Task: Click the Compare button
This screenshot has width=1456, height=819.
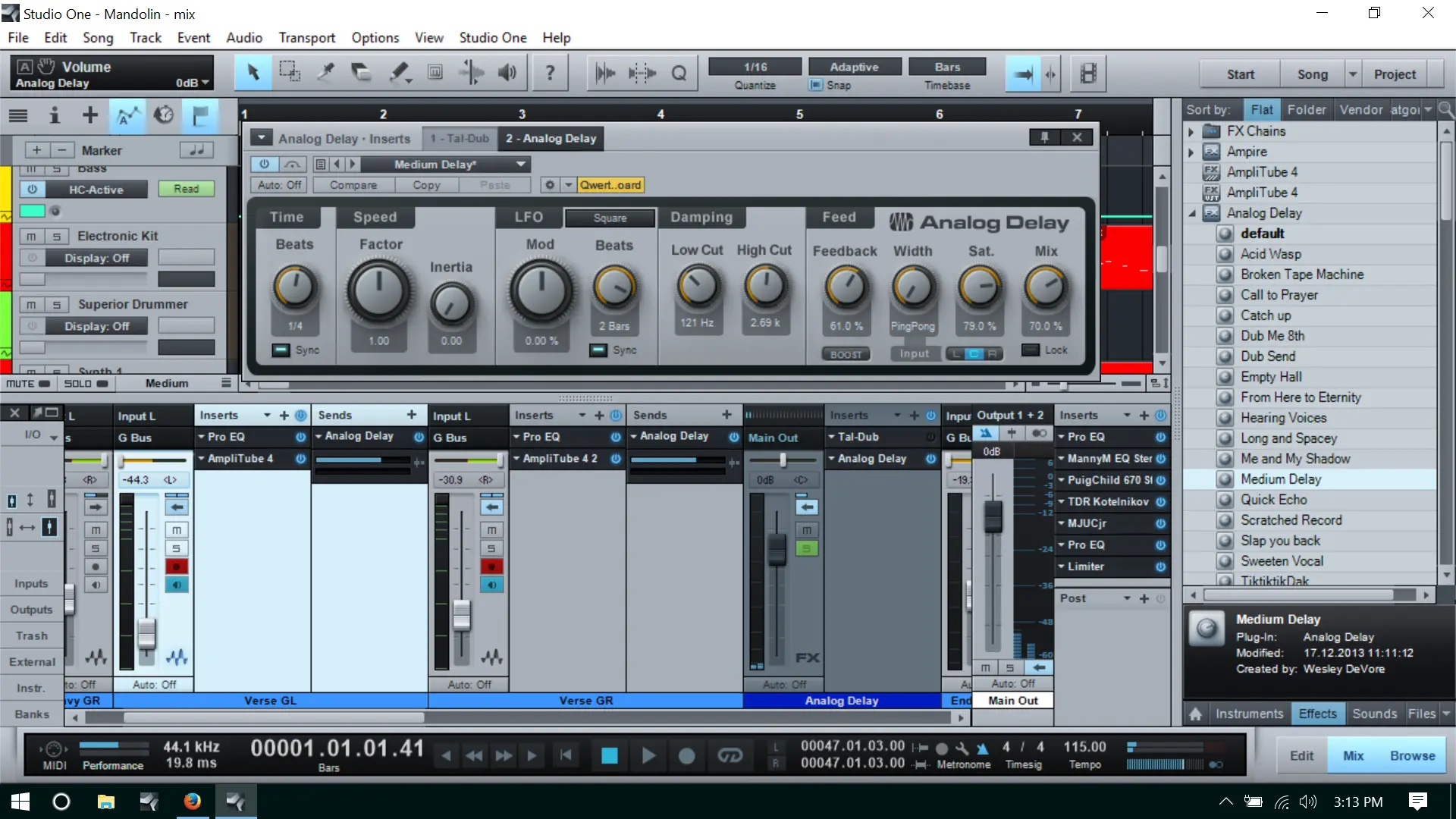Action: point(353,185)
